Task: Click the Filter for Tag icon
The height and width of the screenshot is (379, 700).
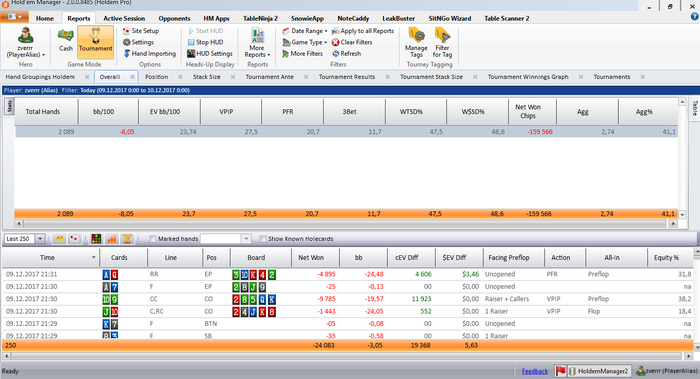Action: pos(442,42)
